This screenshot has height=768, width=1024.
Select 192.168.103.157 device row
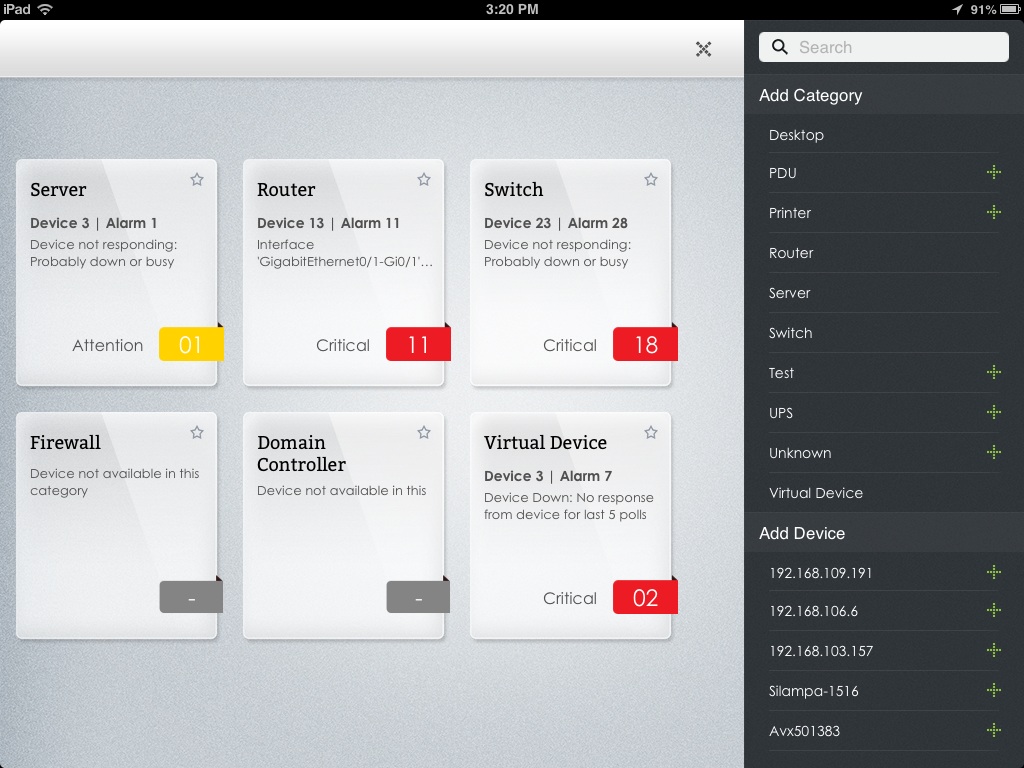pos(884,651)
